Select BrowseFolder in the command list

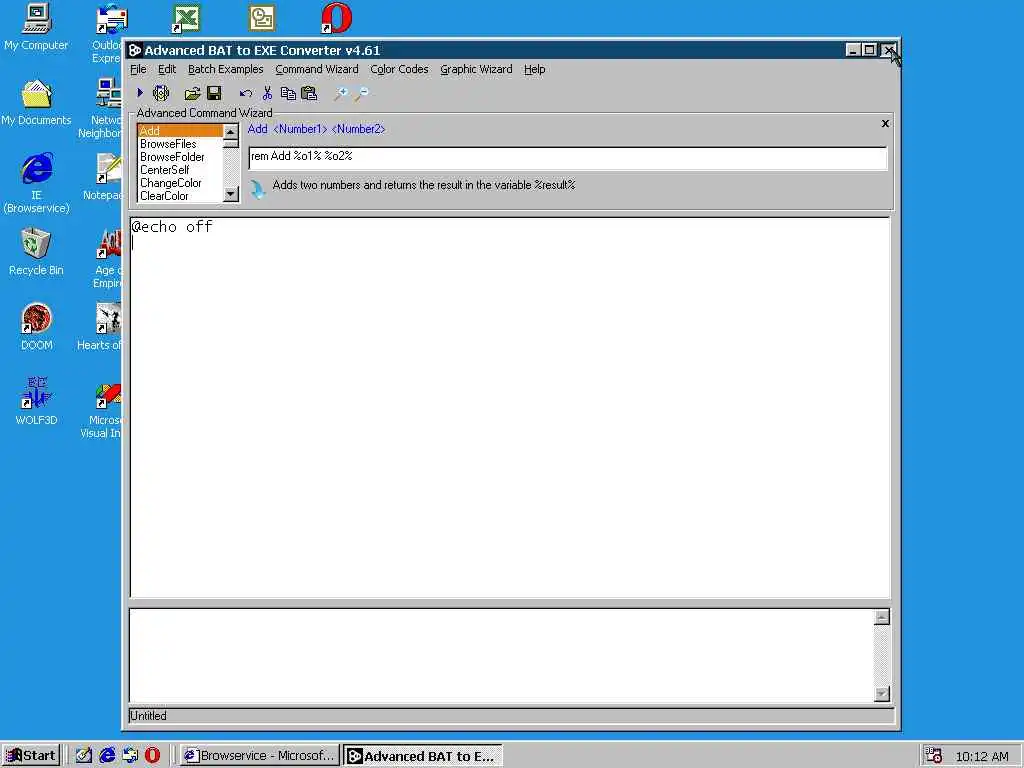click(180, 157)
